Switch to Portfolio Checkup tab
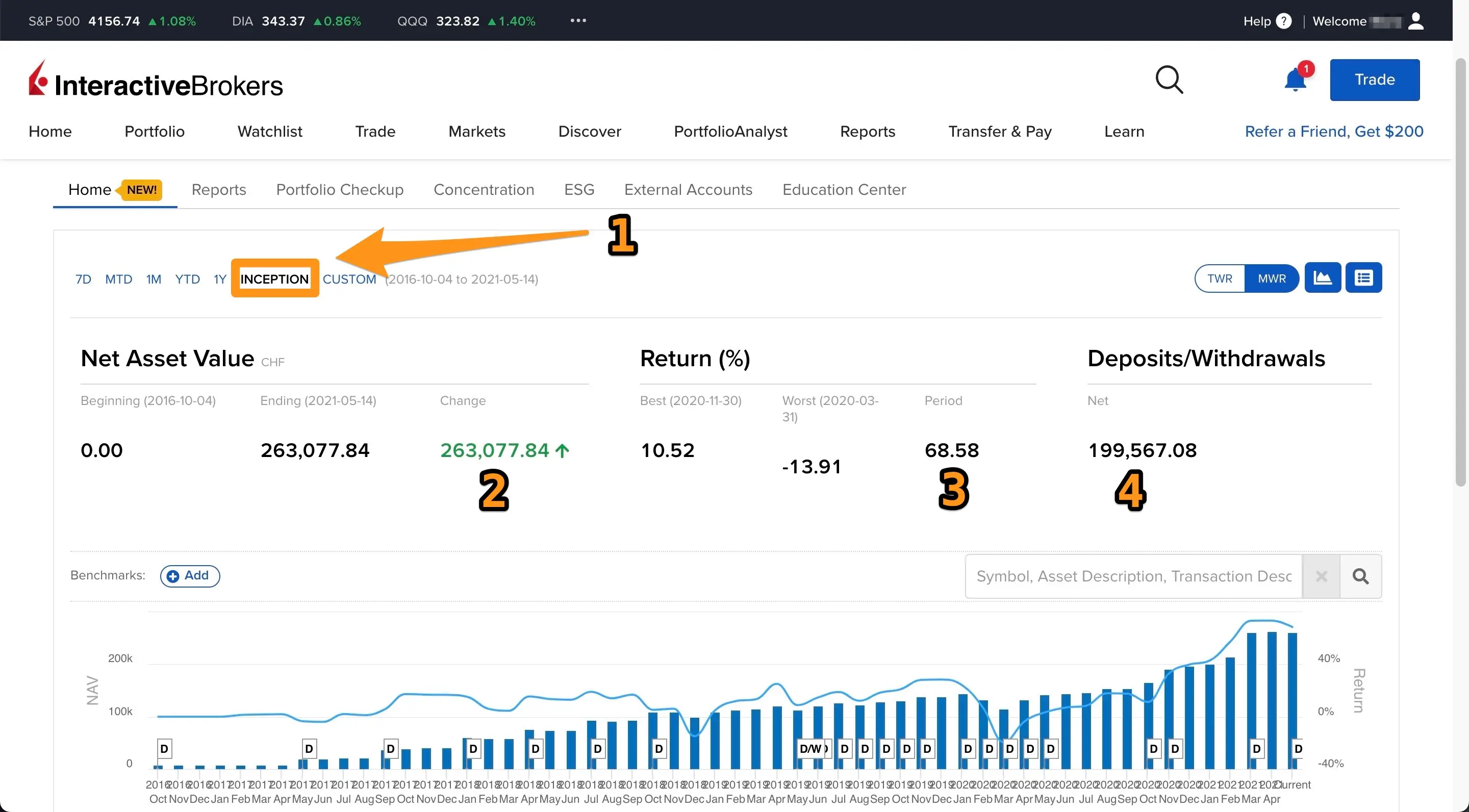Image resolution: width=1469 pixels, height=812 pixels. (x=340, y=189)
